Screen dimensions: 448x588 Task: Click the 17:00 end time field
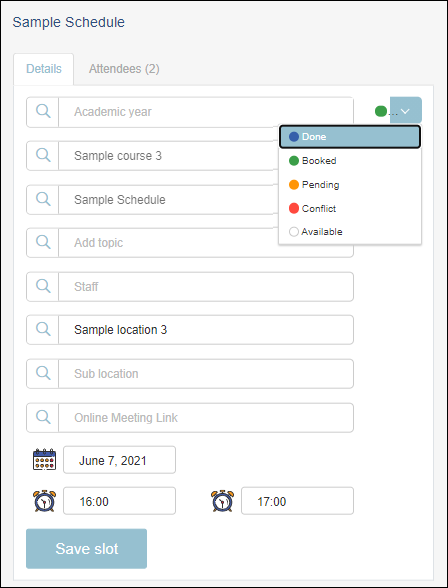[297, 501]
